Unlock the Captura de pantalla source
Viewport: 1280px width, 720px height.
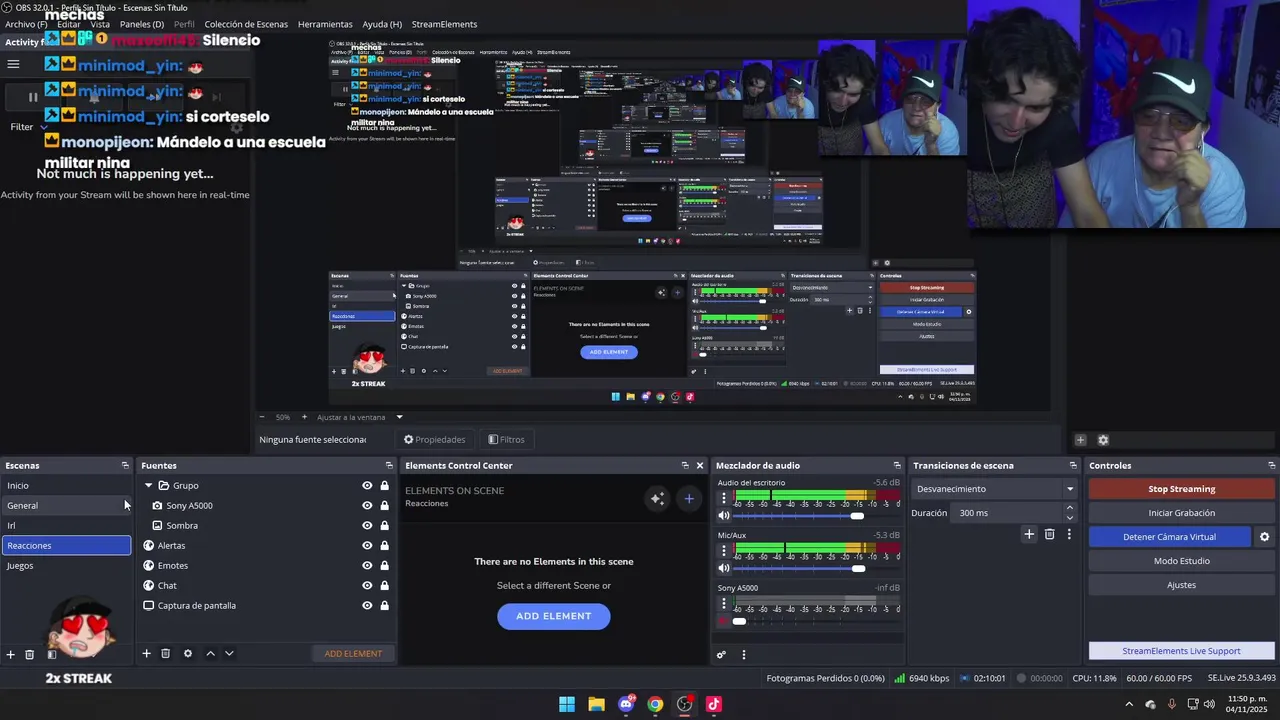coord(384,606)
